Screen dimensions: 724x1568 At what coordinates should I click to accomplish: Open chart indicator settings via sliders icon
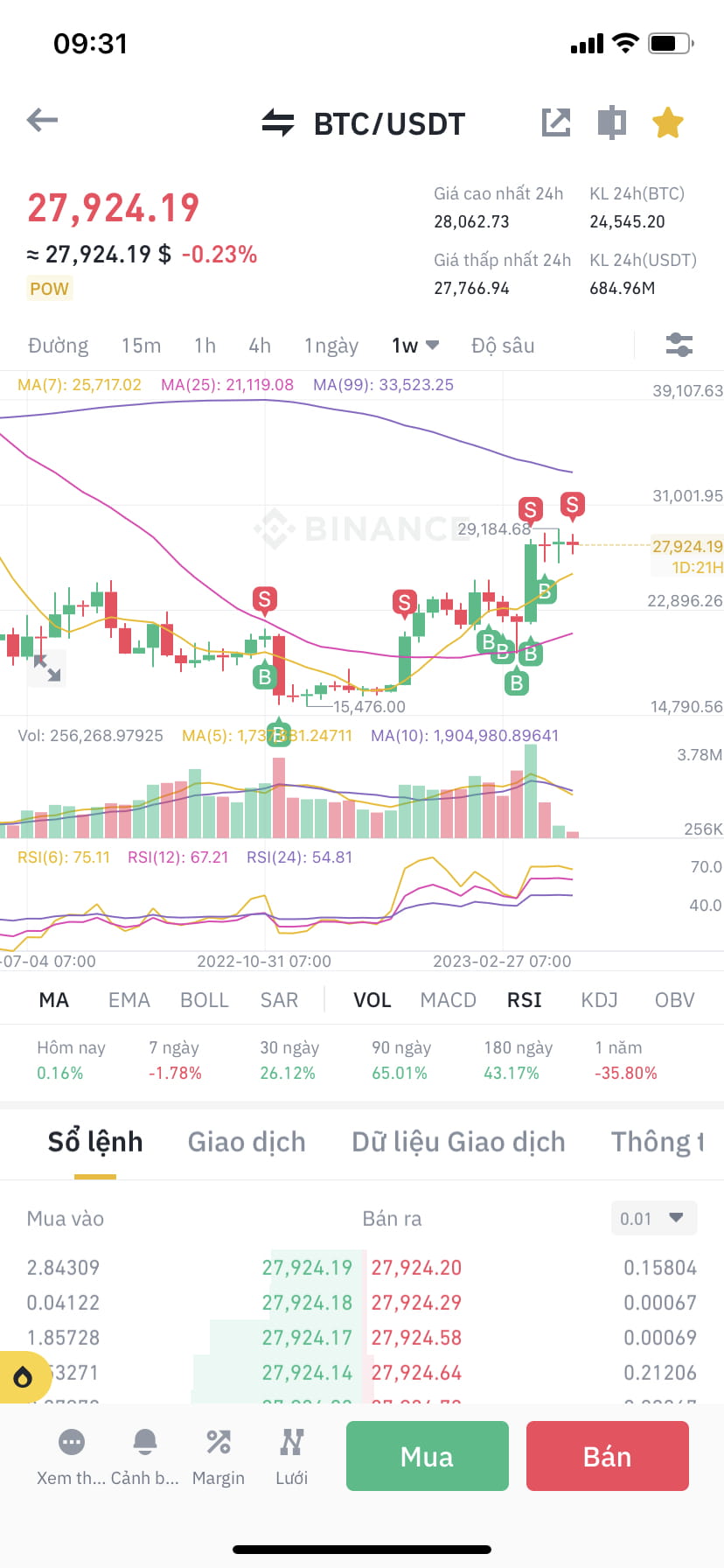tap(679, 345)
